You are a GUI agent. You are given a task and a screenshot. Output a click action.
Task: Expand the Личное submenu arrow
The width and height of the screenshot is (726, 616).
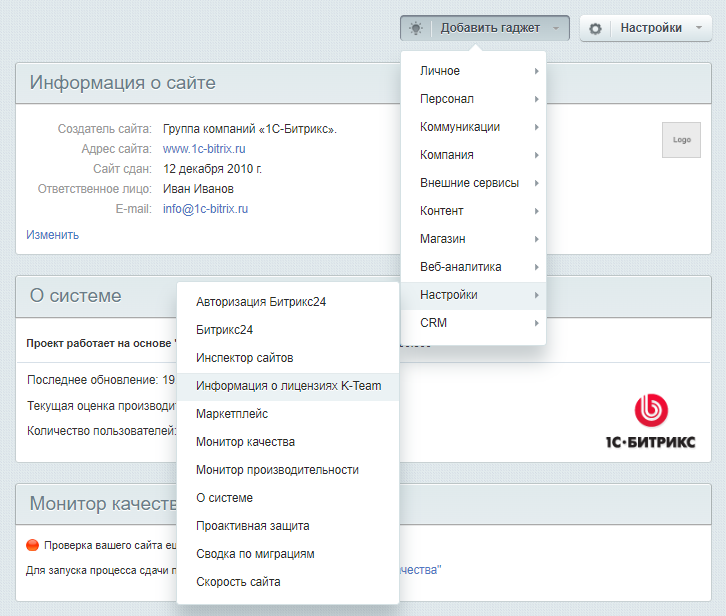tap(536, 71)
